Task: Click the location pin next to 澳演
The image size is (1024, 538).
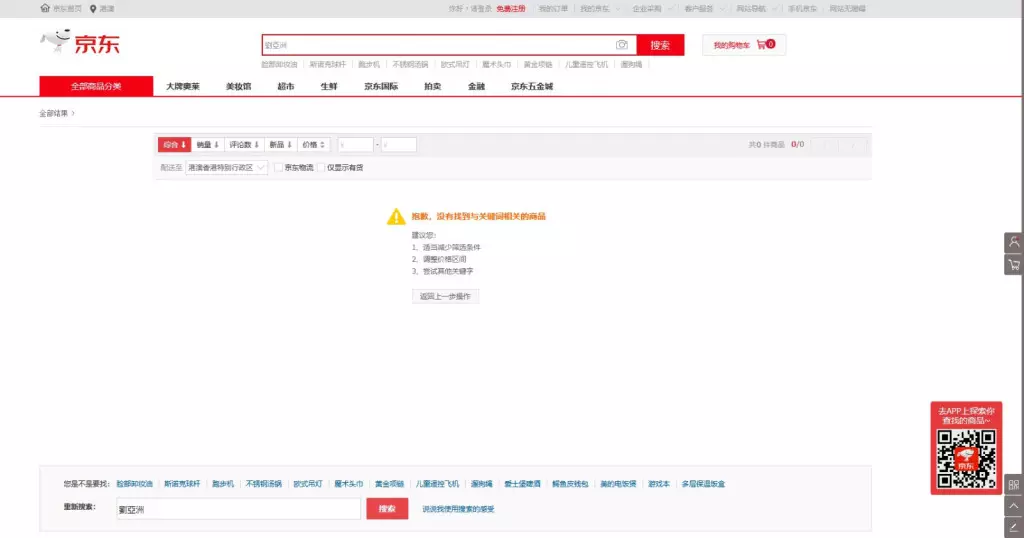Action: click(93, 8)
